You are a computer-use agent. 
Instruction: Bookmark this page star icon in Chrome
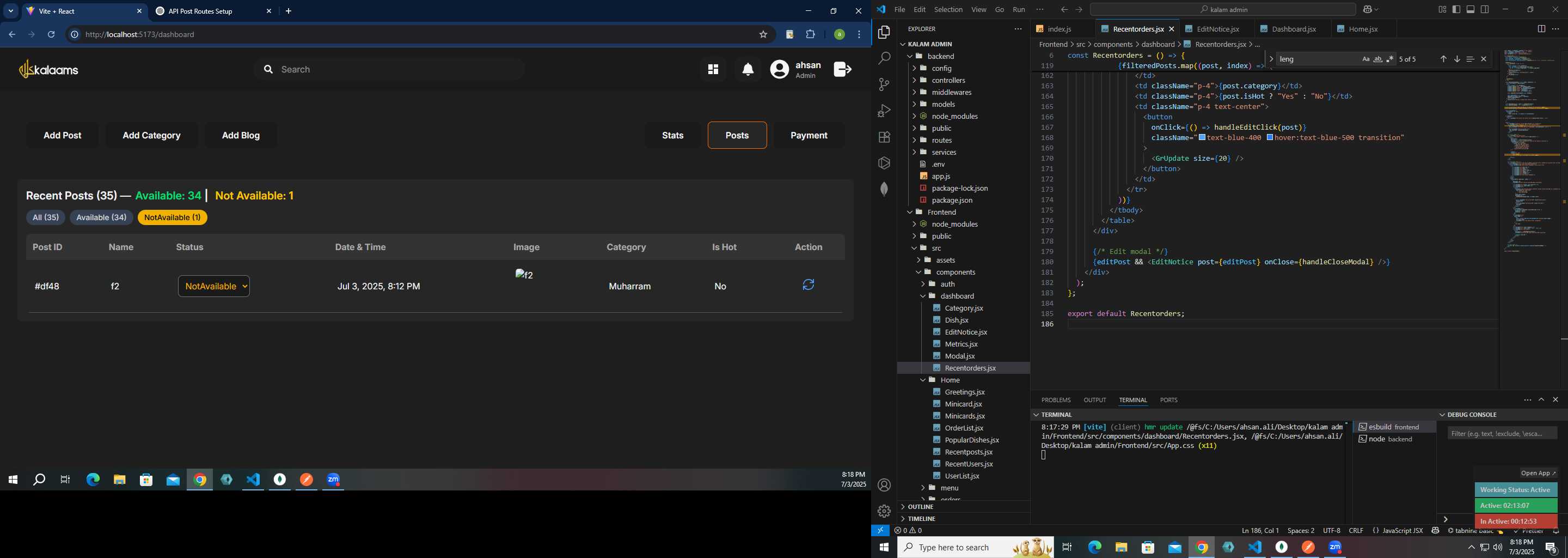pos(763,35)
